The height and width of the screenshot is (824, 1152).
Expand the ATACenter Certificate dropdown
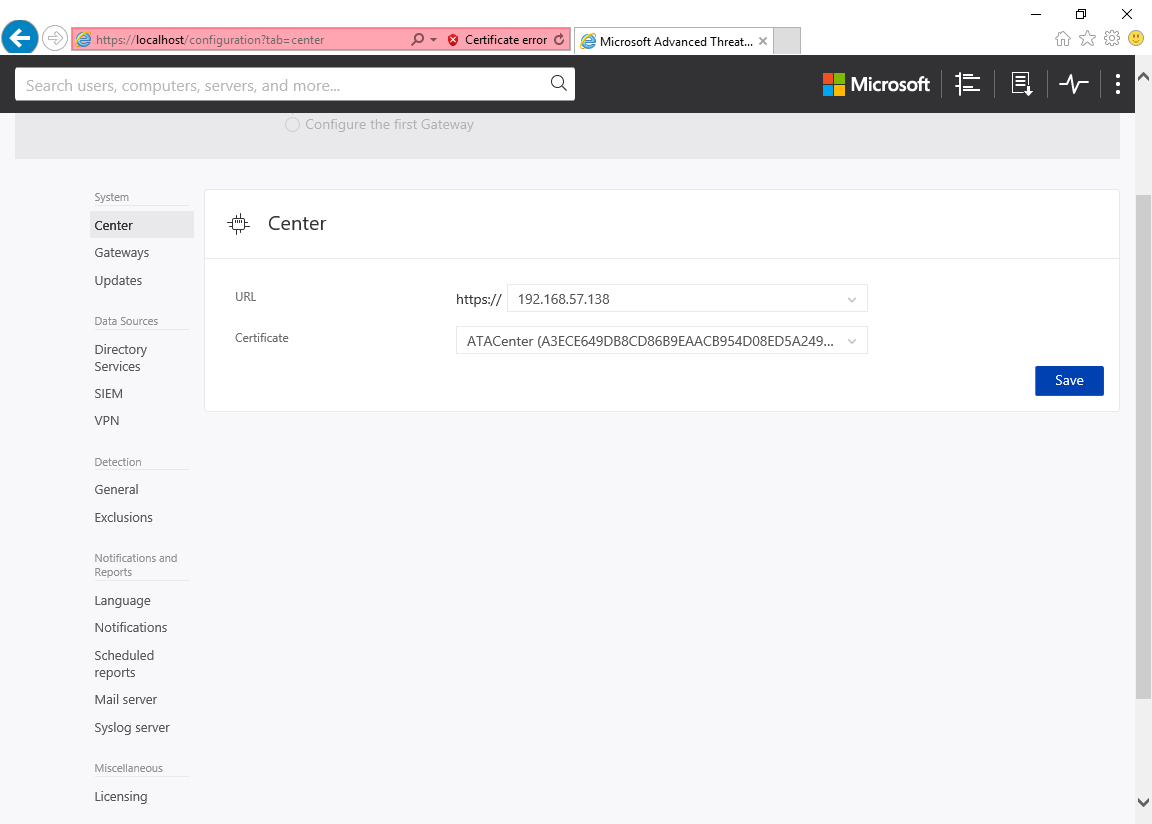coord(661,341)
